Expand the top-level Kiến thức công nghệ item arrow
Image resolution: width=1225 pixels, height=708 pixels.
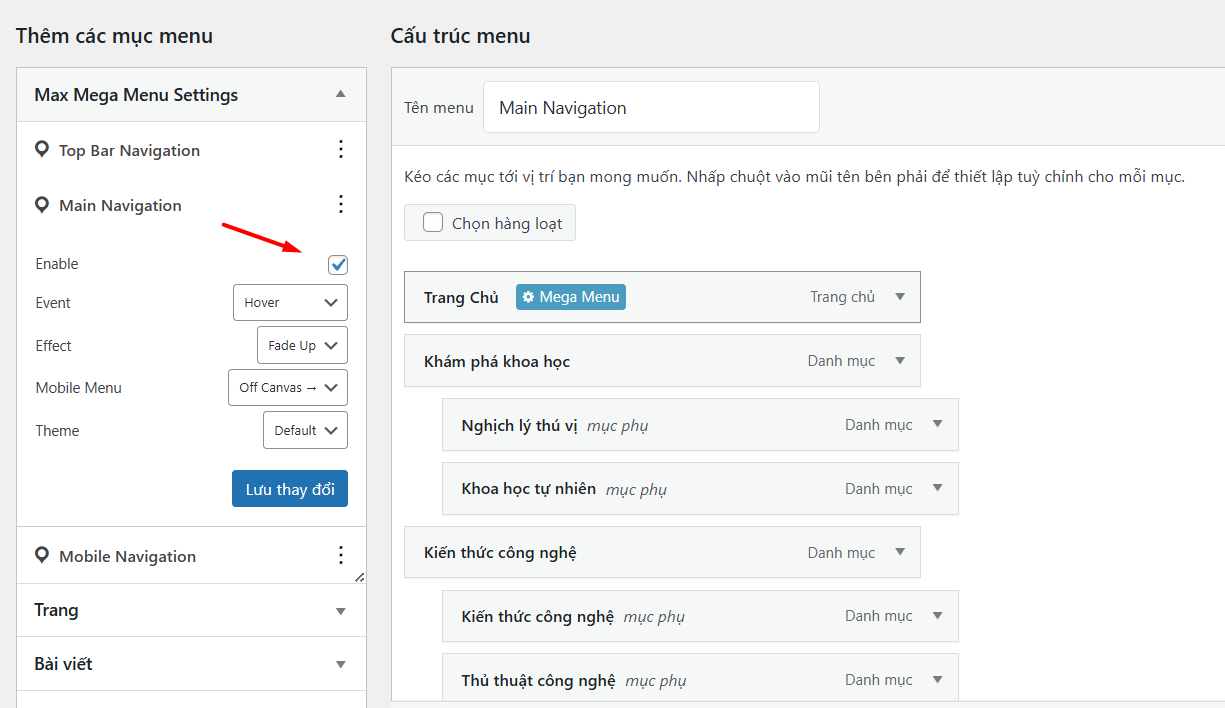click(x=899, y=552)
